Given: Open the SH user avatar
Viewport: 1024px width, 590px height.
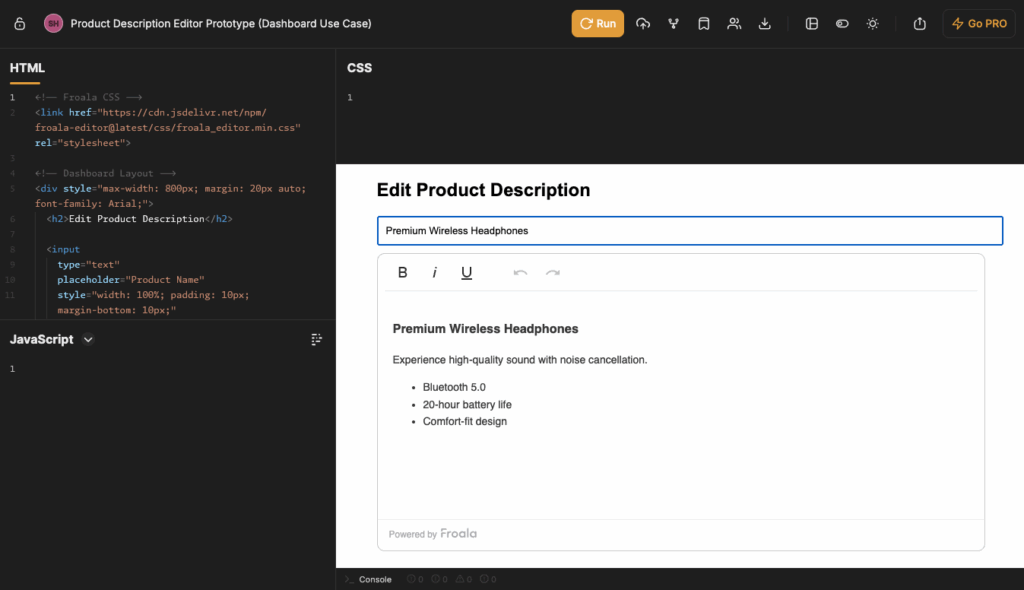Looking at the screenshot, I should click(53, 24).
